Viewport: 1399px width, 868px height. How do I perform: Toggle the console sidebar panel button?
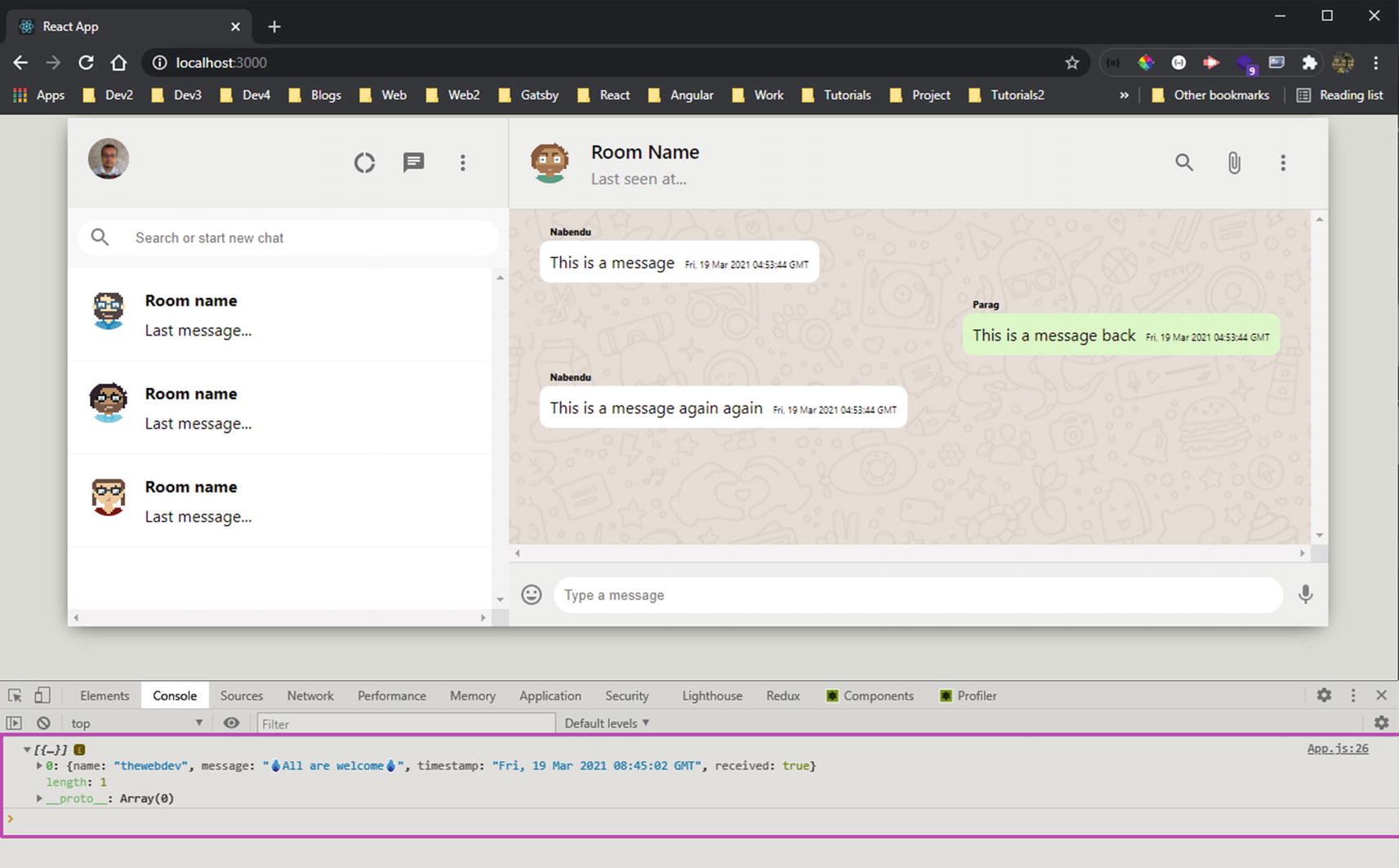(x=14, y=723)
